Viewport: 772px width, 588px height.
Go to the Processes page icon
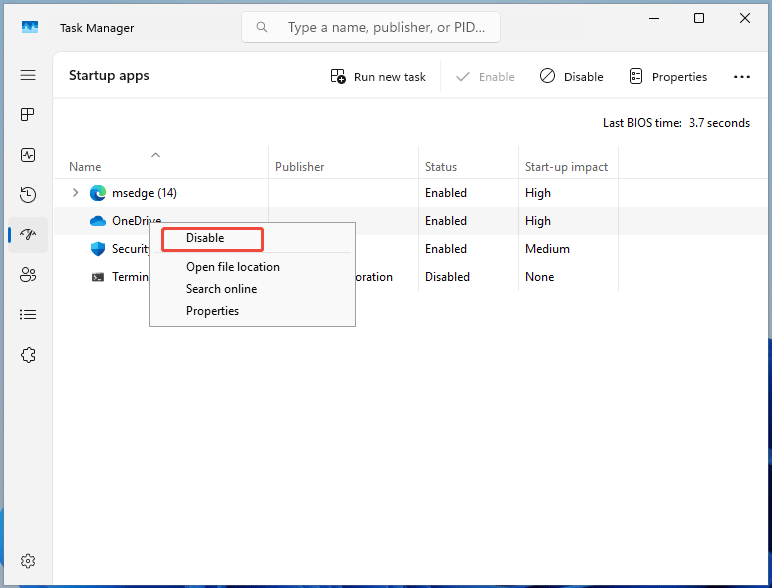(x=28, y=115)
